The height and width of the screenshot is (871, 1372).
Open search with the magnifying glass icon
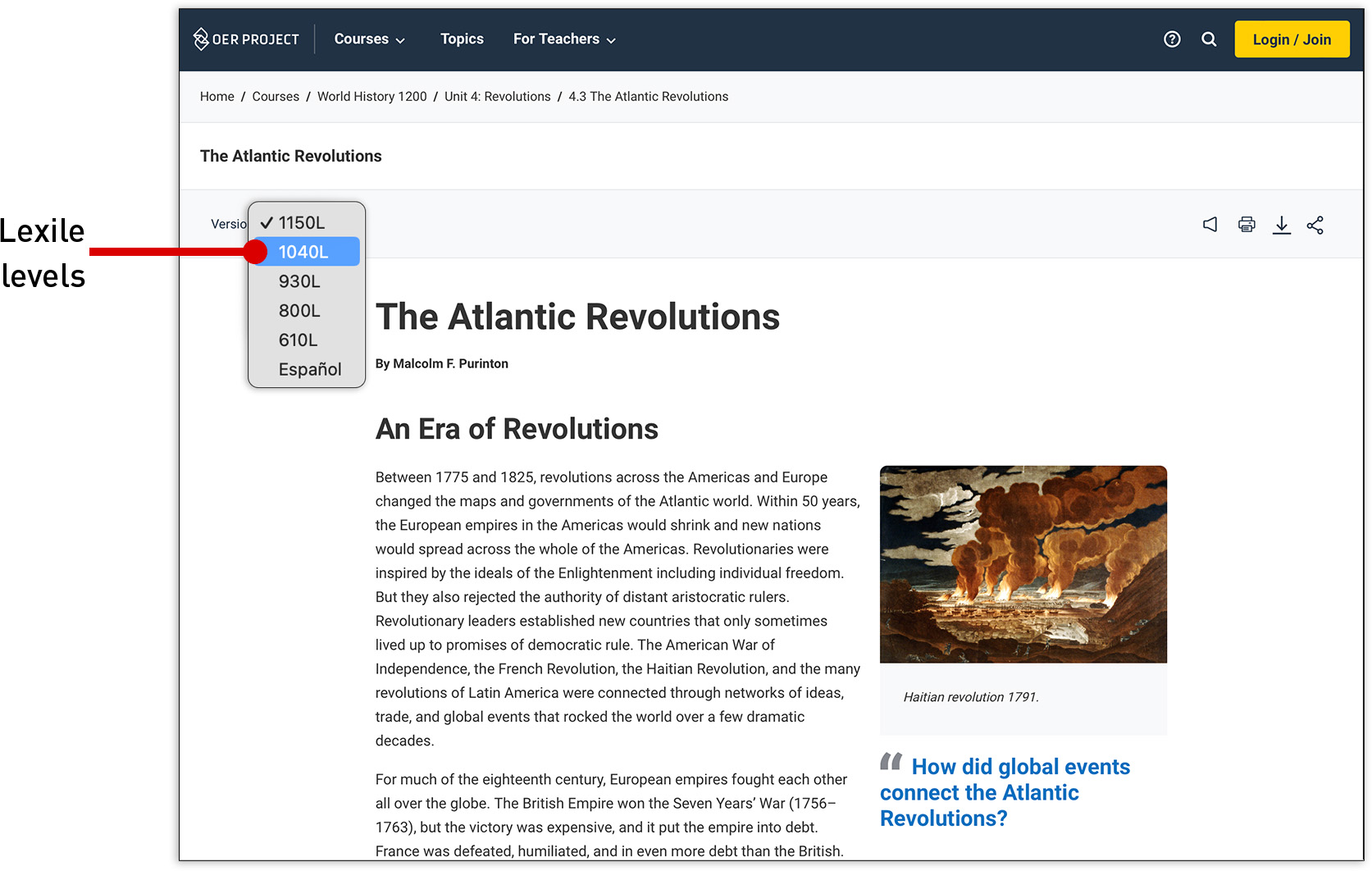coord(1209,39)
